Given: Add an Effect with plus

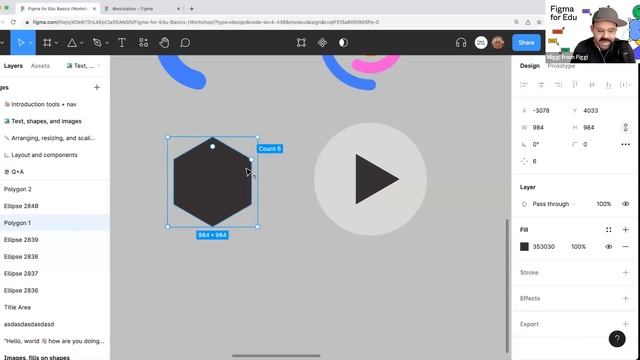Looking at the screenshot, I should pyautogui.click(x=625, y=298).
